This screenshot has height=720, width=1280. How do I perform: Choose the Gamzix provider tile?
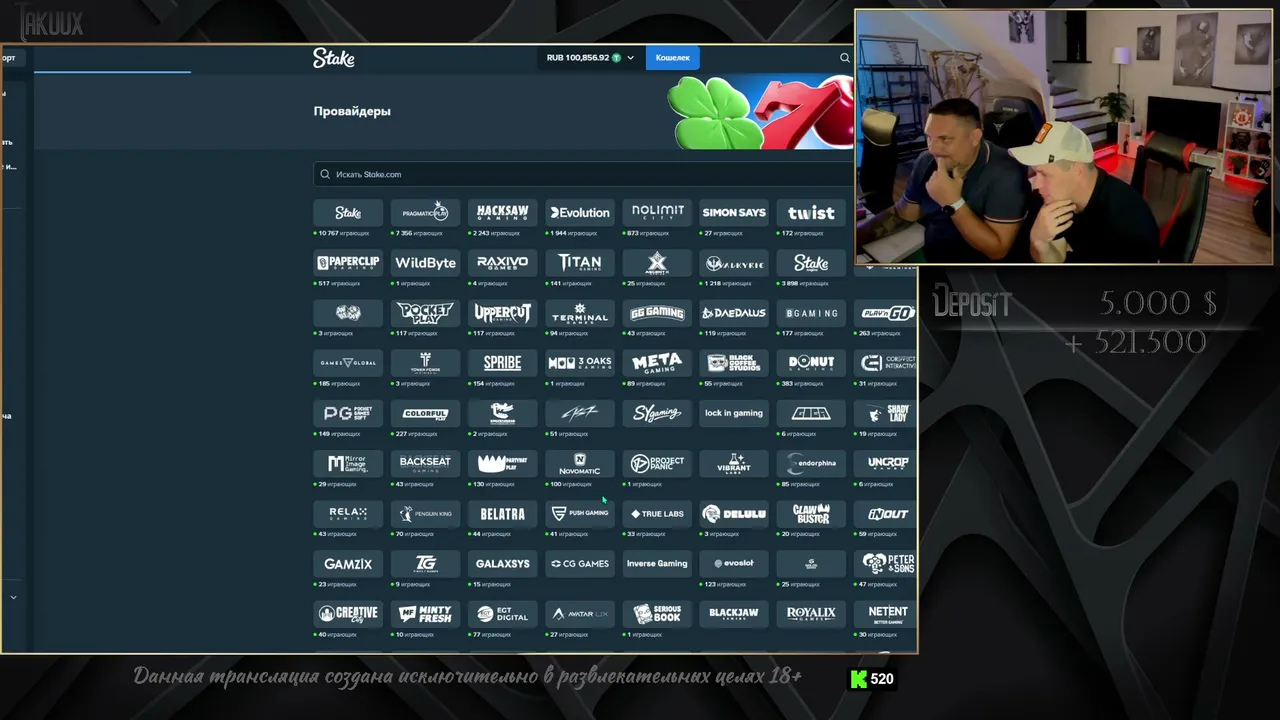pos(348,563)
